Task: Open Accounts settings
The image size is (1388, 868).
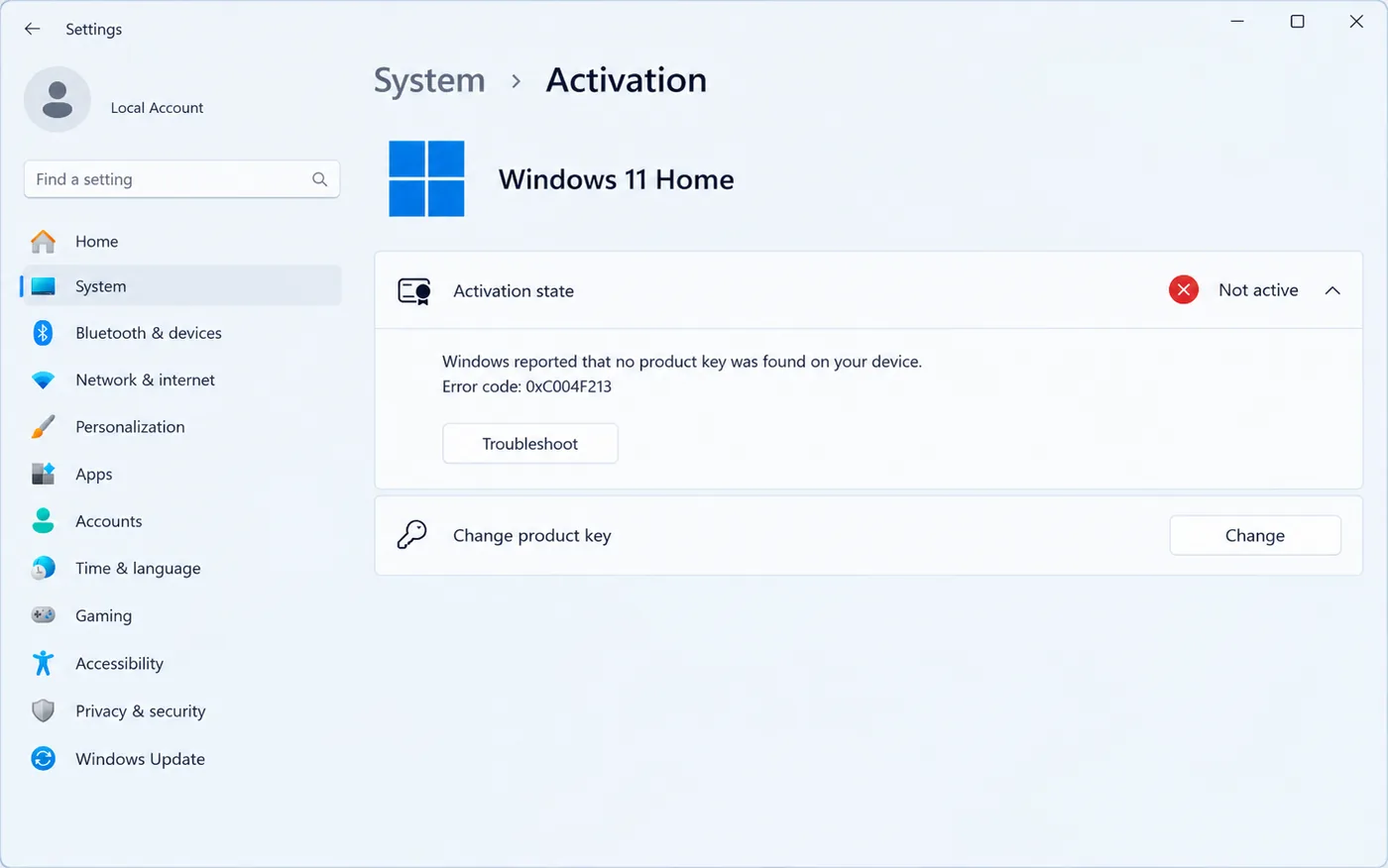Action: tap(180, 521)
